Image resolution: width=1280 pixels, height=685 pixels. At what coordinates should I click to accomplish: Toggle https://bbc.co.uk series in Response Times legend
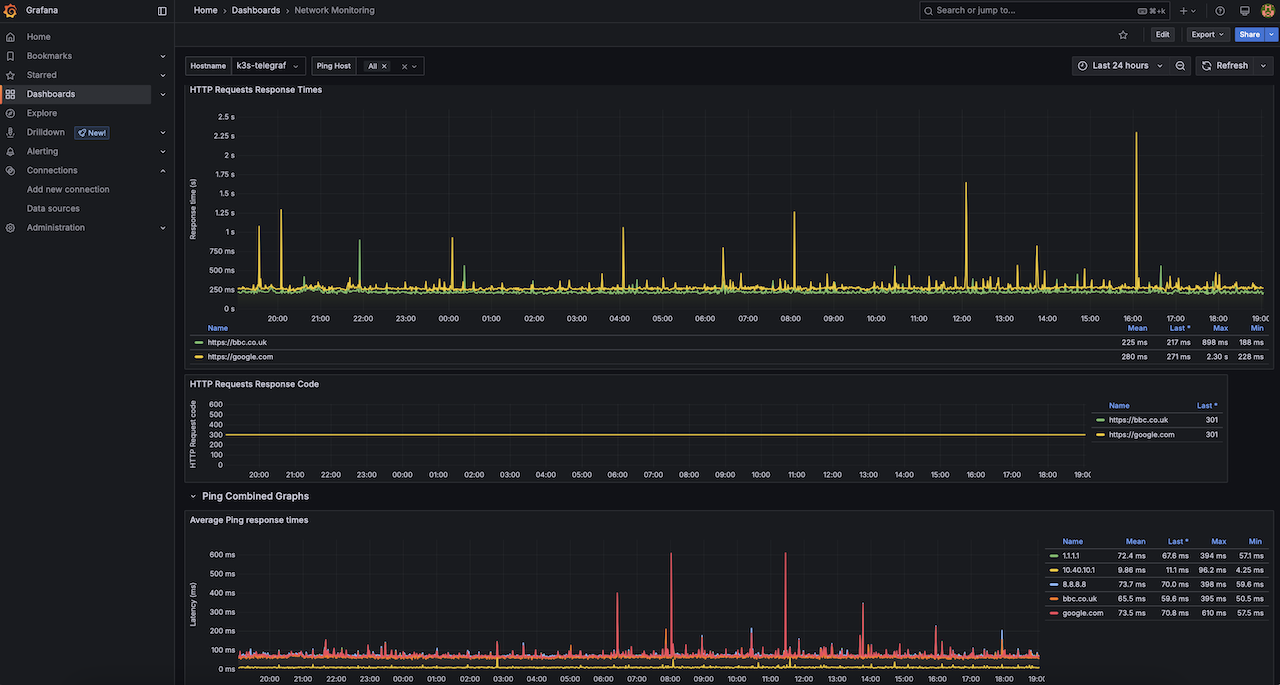(237, 342)
